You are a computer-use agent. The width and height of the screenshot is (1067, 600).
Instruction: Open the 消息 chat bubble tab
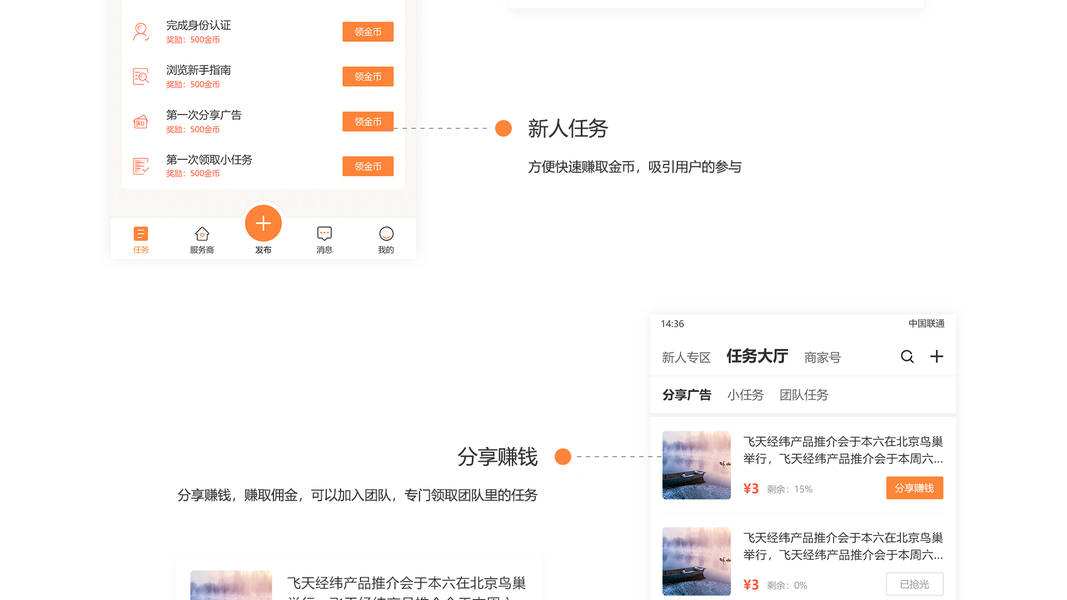[325, 240]
